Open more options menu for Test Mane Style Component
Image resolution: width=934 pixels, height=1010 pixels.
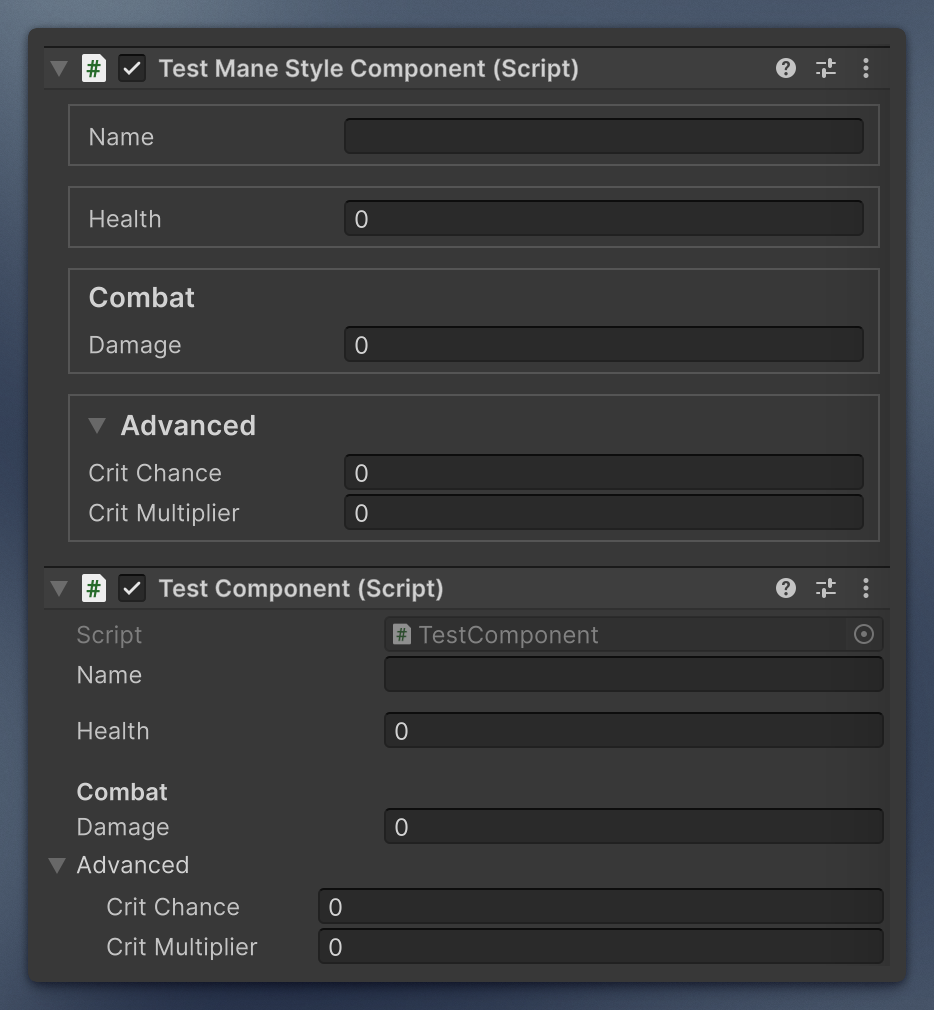tap(866, 68)
